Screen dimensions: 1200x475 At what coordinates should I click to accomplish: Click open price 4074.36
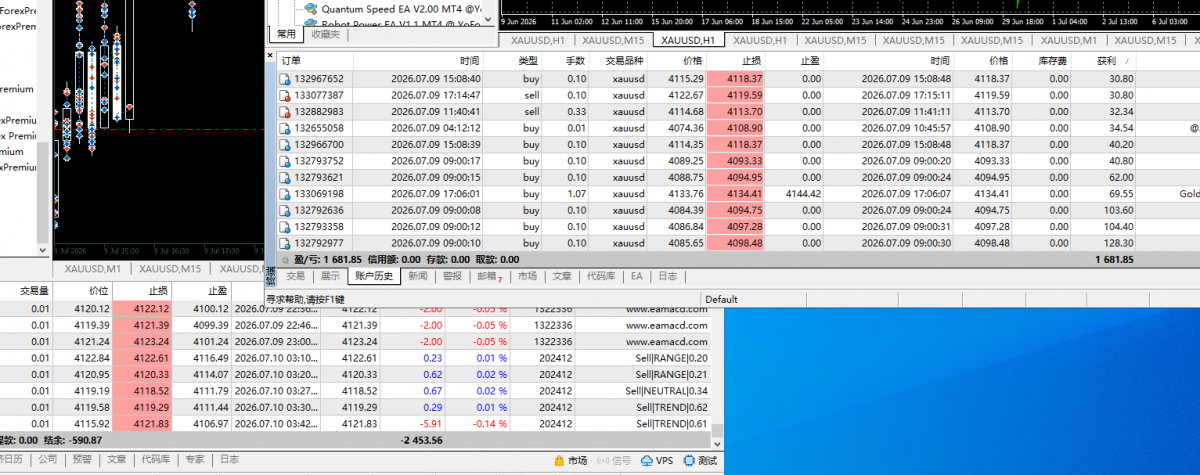coord(686,128)
